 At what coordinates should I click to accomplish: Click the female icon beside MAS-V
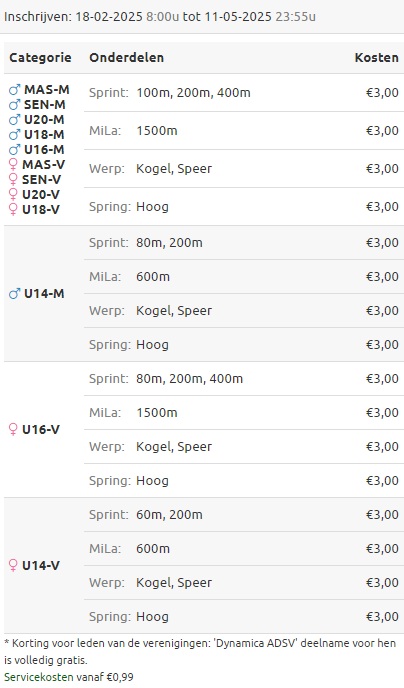click(13, 165)
